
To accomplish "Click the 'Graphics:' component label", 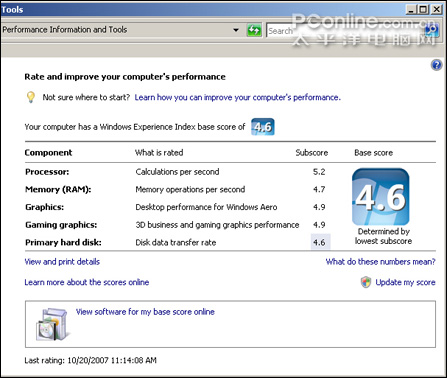I will tap(45, 207).
